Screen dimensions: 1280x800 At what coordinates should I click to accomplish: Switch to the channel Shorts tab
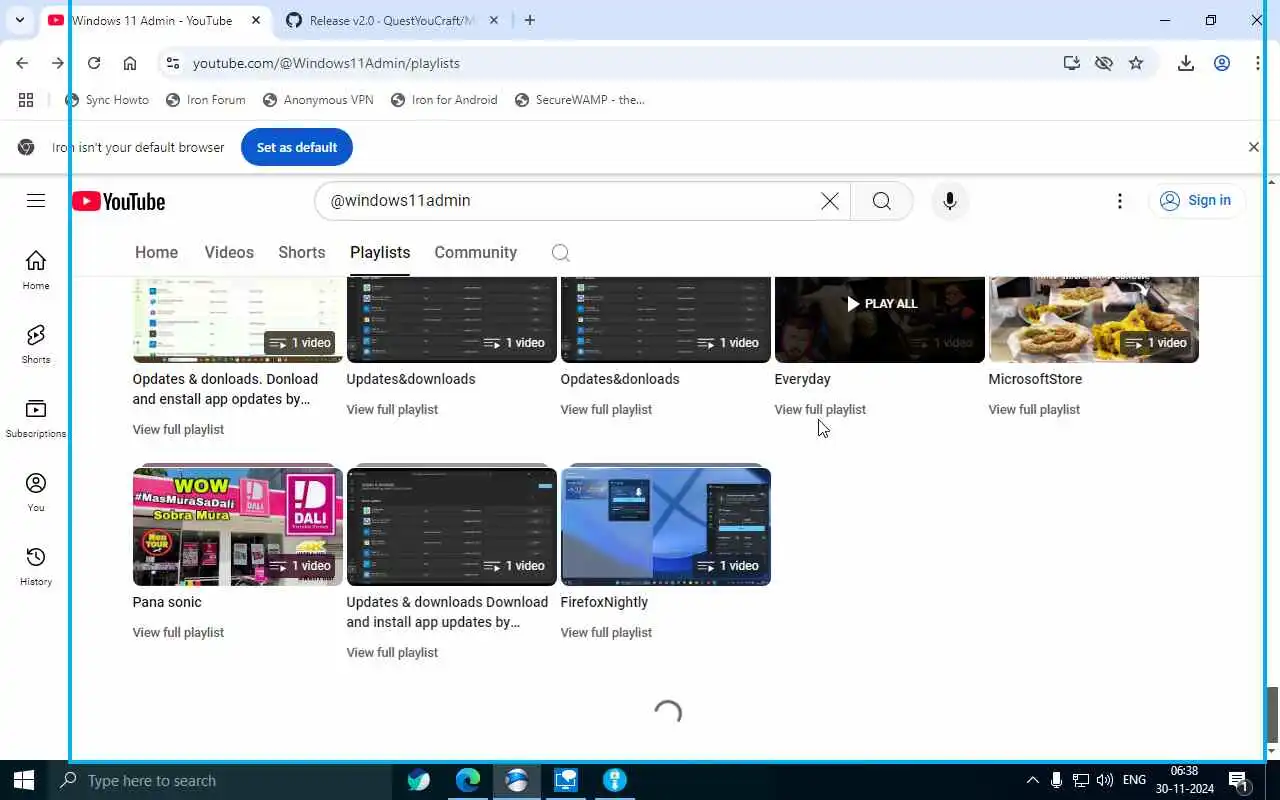(x=302, y=252)
